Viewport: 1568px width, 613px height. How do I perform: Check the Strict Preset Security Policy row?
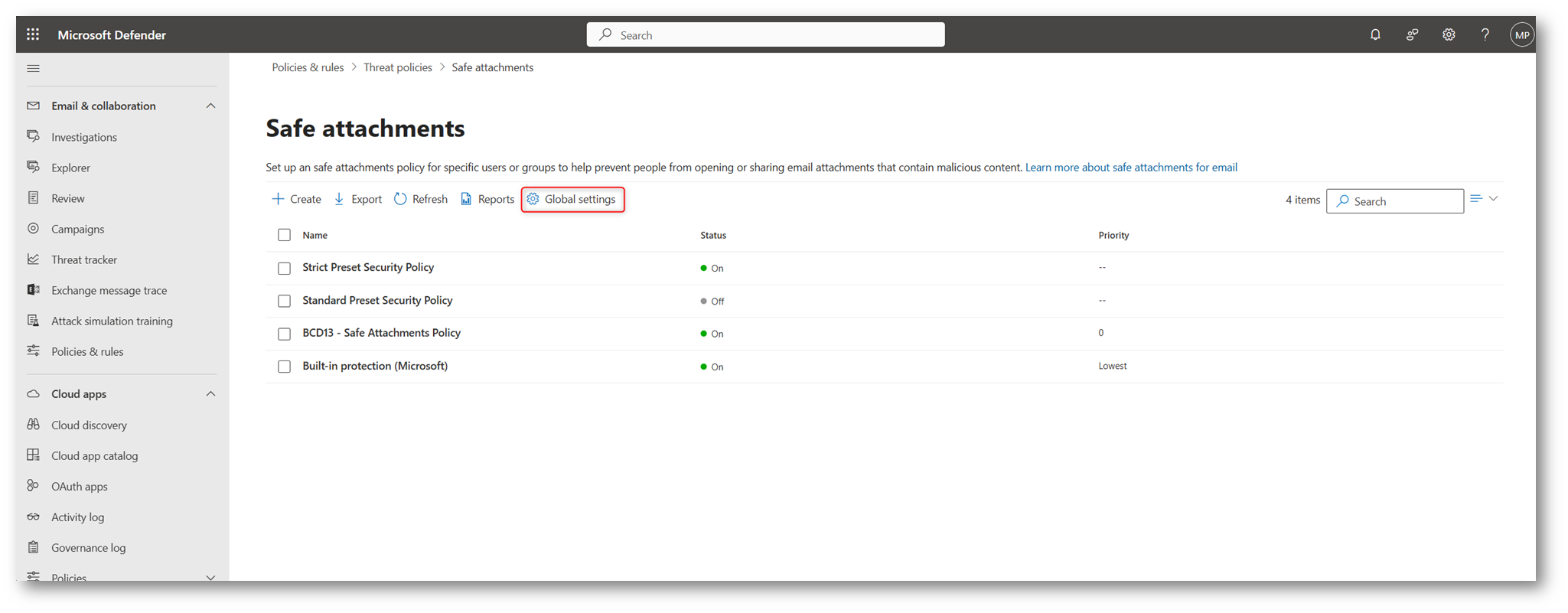point(284,268)
